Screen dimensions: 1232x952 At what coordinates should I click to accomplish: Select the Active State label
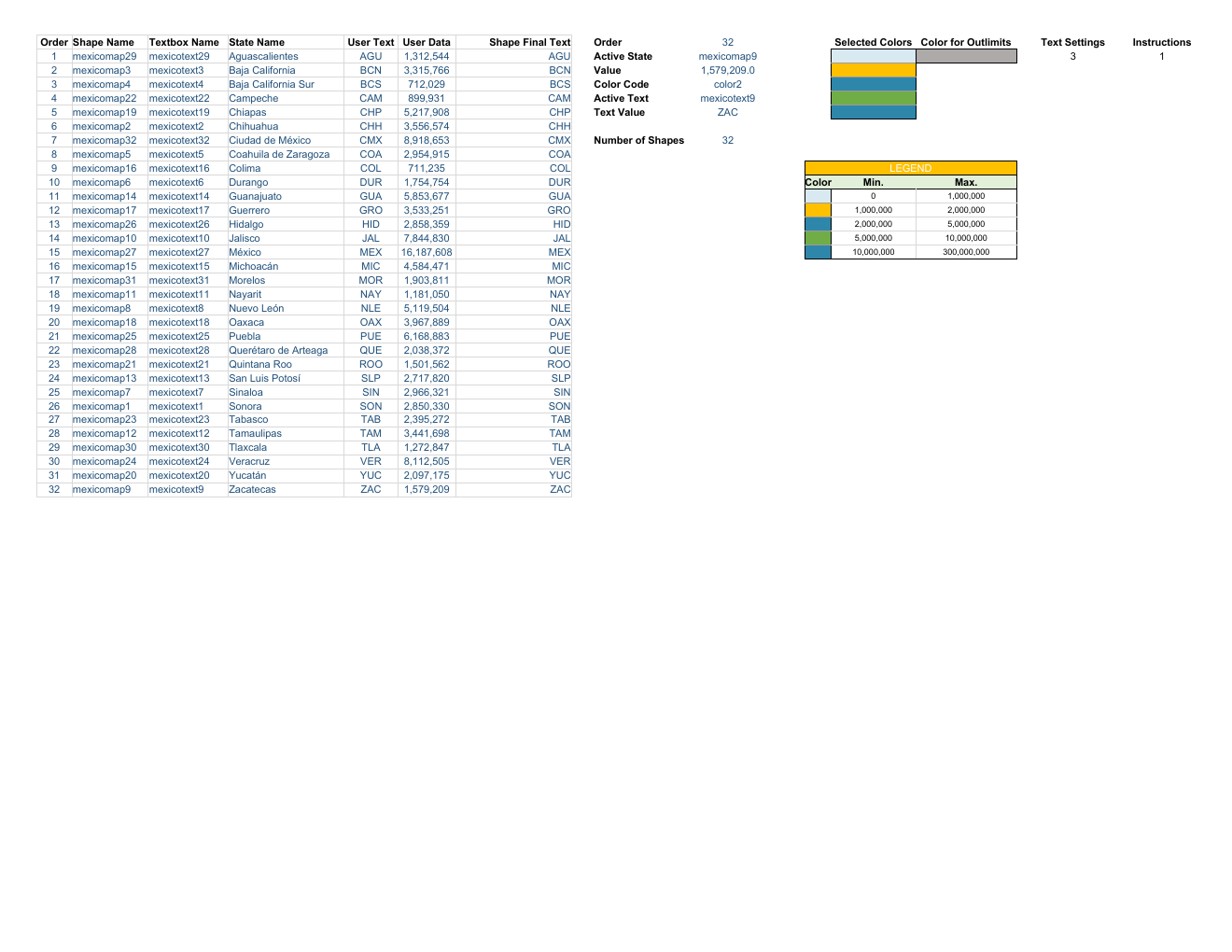[x=623, y=56]
